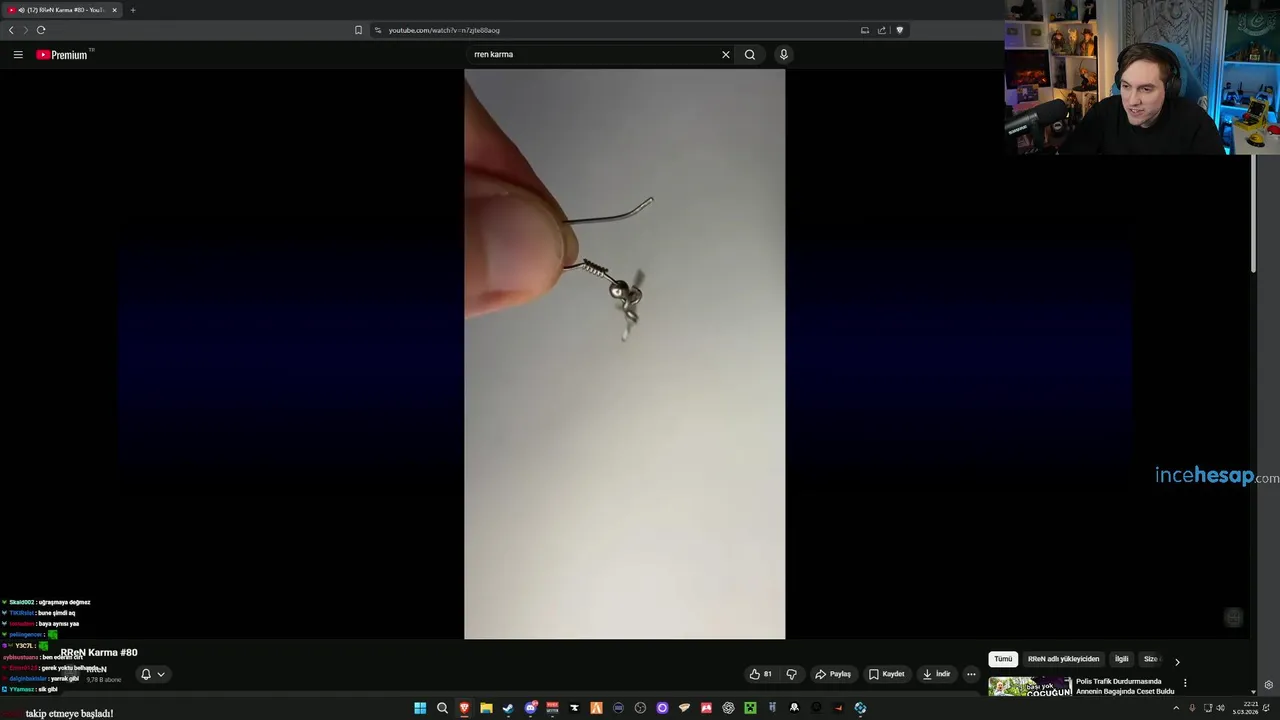Expand notification options chevron beside bell

[x=161, y=674]
